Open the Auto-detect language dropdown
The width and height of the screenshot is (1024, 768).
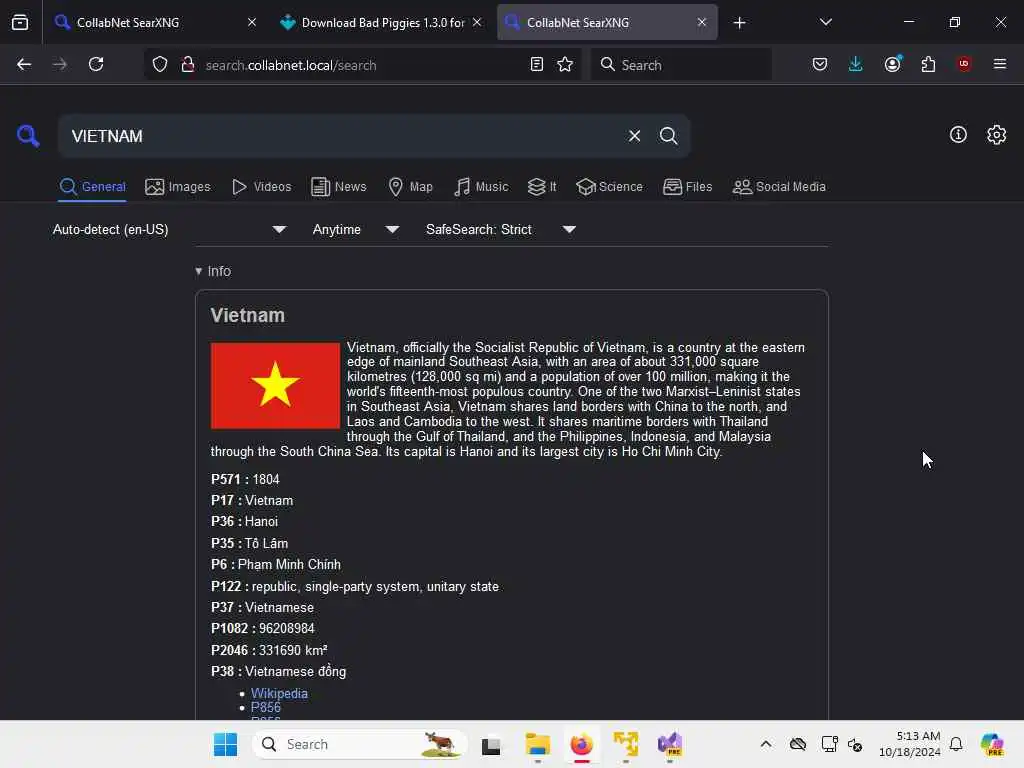pyautogui.click(x=170, y=229)
